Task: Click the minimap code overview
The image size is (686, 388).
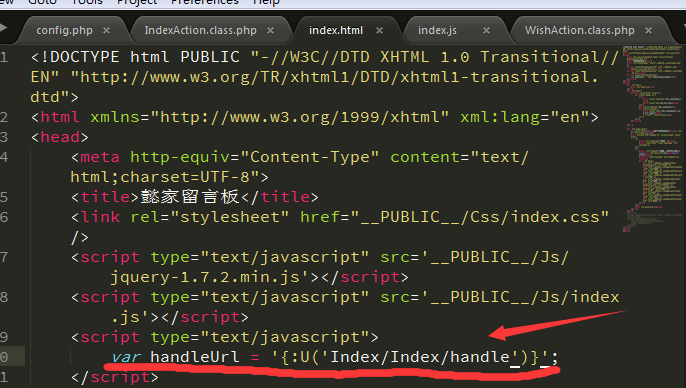Action: [x=654, y=138]
